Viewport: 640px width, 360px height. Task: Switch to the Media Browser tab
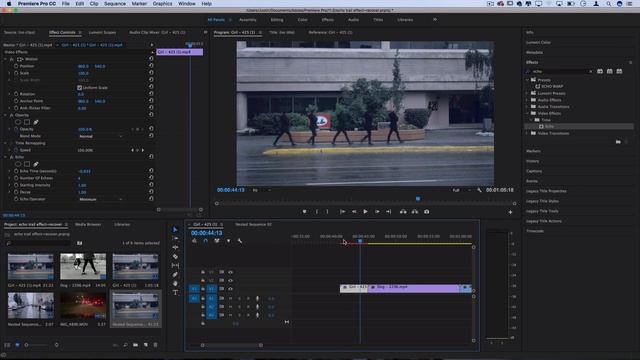(x=88, y=224)
